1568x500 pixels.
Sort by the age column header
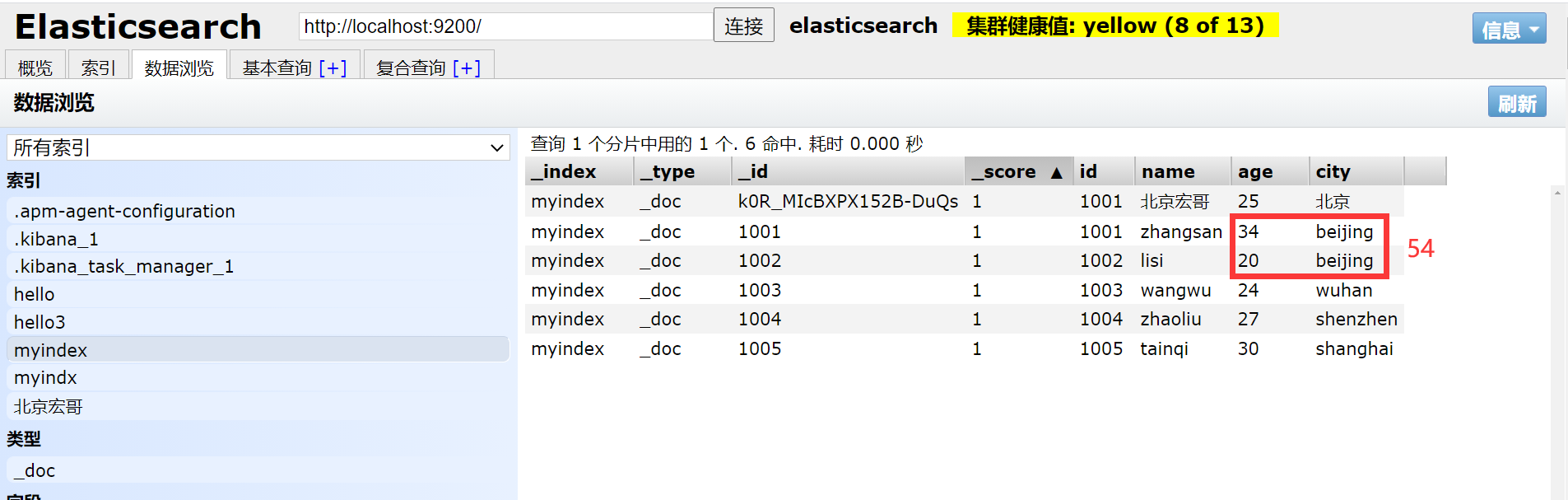point(1270,171)
